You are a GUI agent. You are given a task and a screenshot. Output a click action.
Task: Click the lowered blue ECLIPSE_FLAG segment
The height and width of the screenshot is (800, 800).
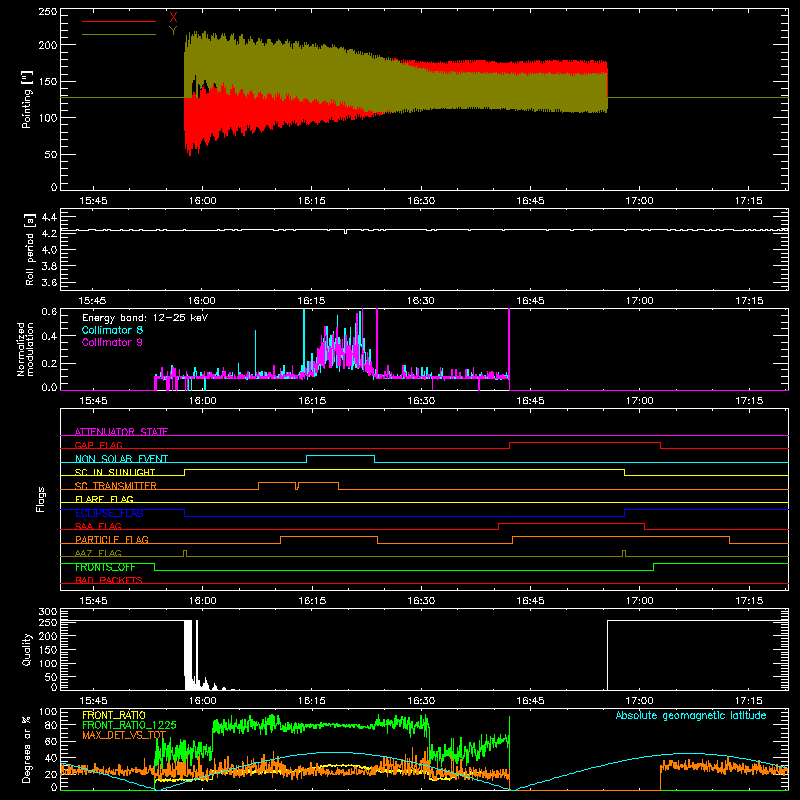[405, 516]
